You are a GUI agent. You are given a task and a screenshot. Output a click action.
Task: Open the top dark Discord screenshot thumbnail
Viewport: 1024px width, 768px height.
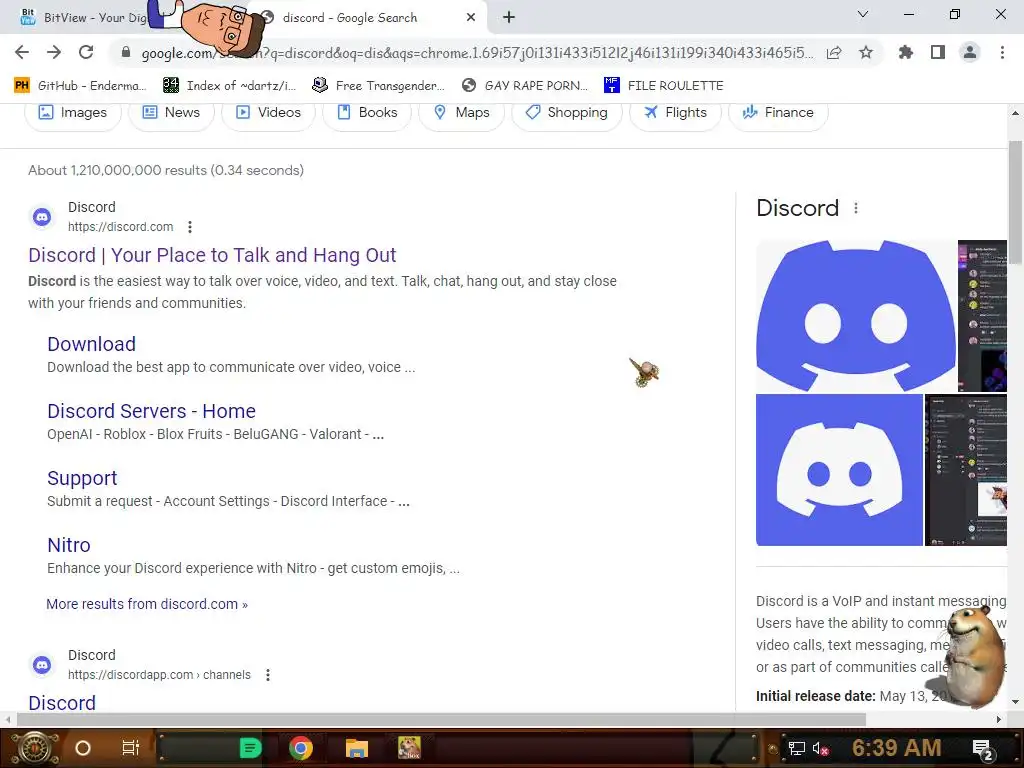click(x=982, y=316)
